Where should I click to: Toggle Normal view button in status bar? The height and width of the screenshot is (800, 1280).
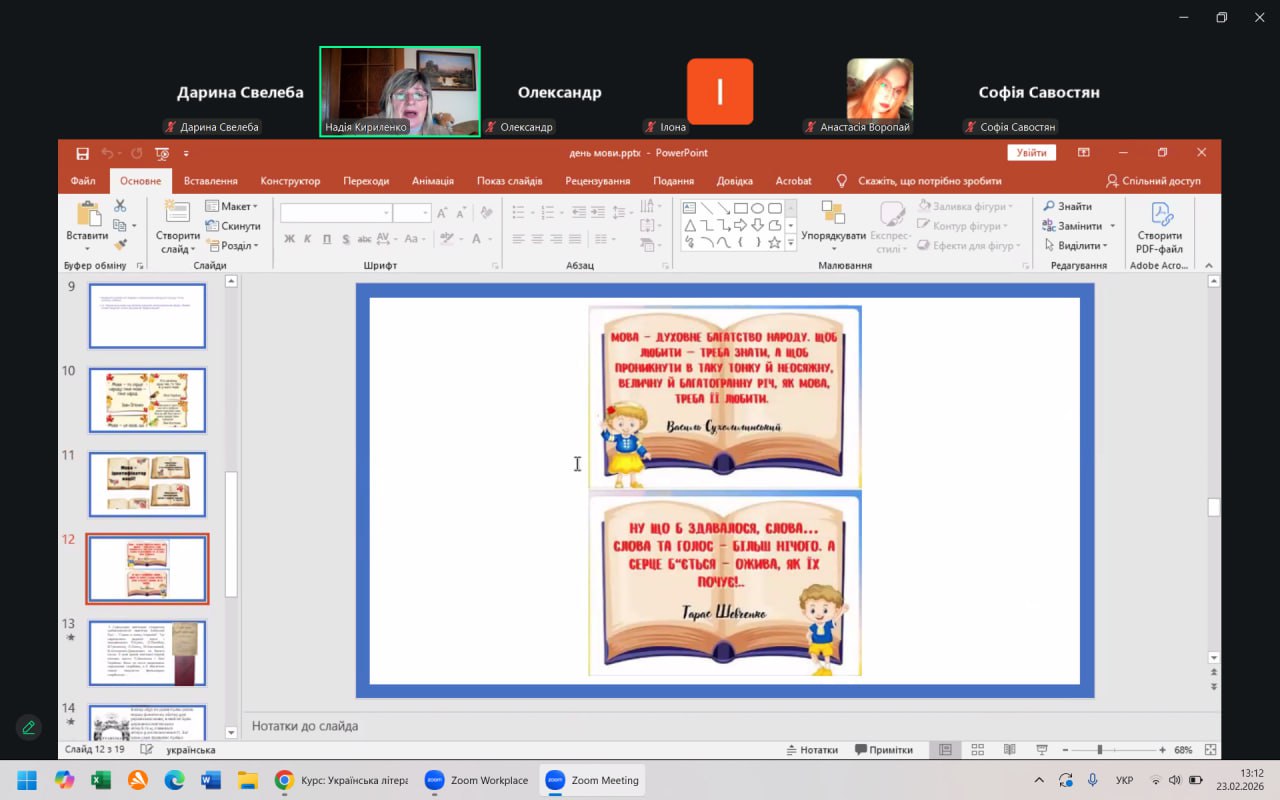pyautogui.click(x=945, y=750)
